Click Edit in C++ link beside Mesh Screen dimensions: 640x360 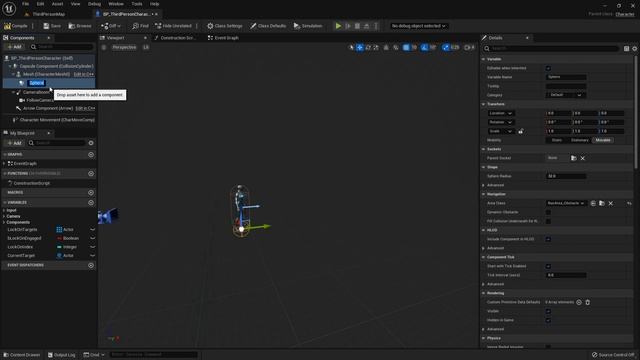tap(84, 74)
